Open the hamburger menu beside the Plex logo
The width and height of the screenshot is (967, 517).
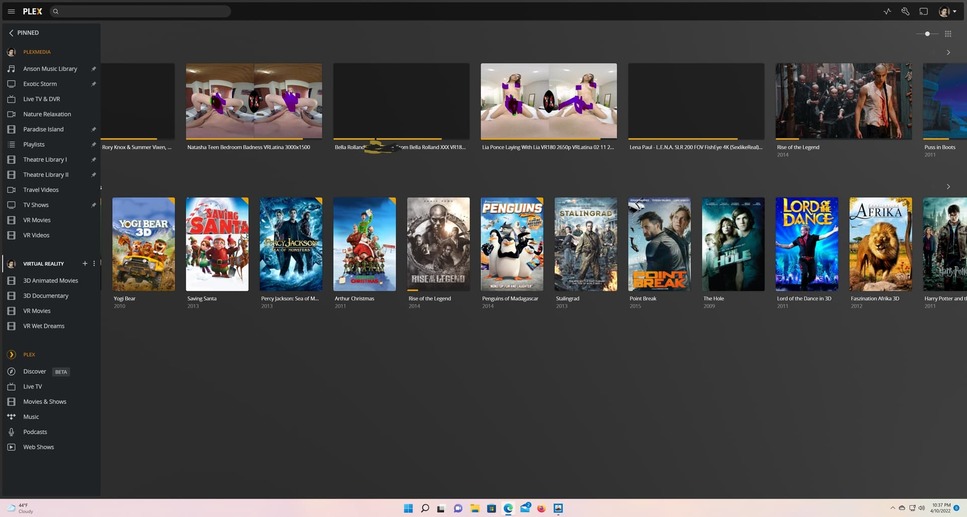coord(11,11)
